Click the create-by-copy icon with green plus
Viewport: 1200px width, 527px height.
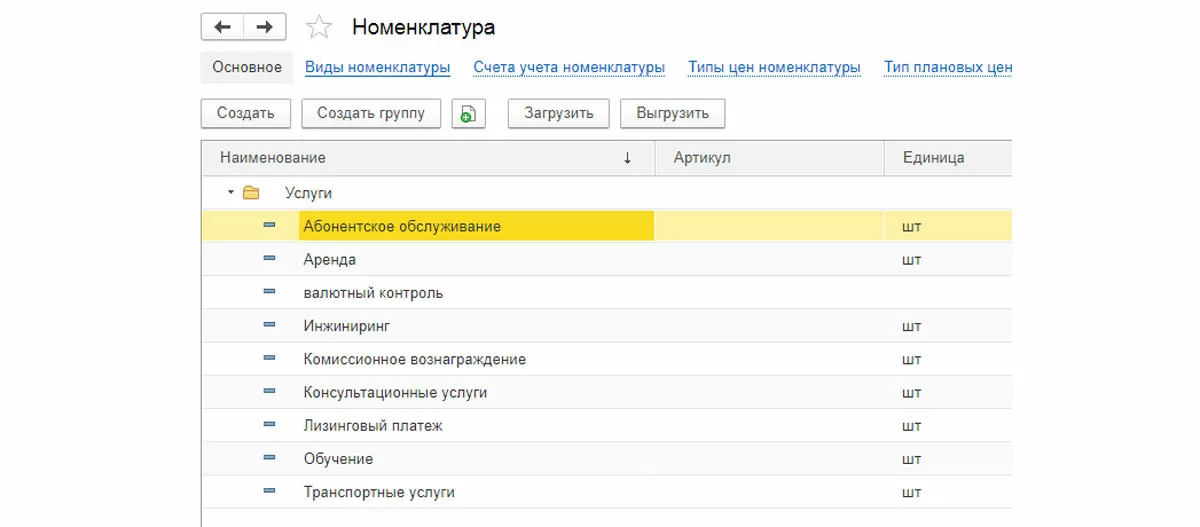pyautogui.click(x=468, y=114)
